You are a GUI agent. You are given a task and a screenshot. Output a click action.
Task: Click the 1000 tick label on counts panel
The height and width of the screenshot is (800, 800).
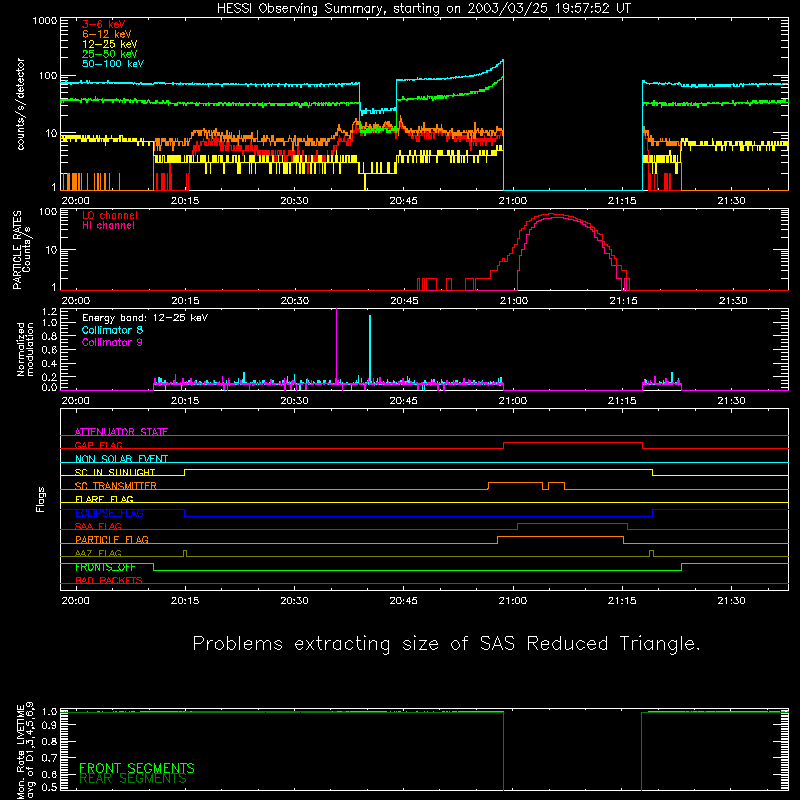(45, 21)
